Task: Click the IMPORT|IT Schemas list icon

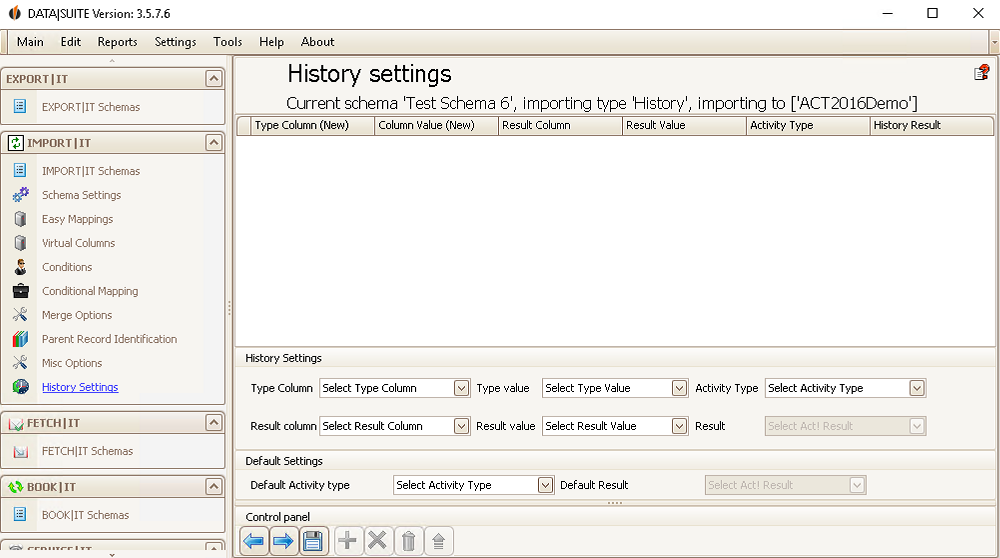Action: point(20,170)
